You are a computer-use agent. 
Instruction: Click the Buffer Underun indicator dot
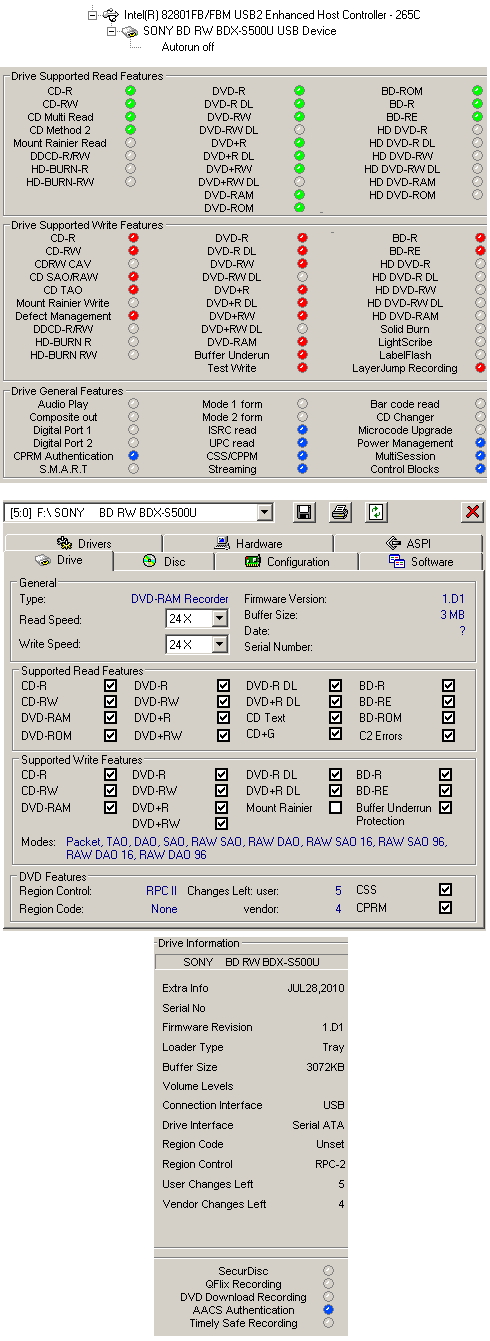(x=302, y=355)
